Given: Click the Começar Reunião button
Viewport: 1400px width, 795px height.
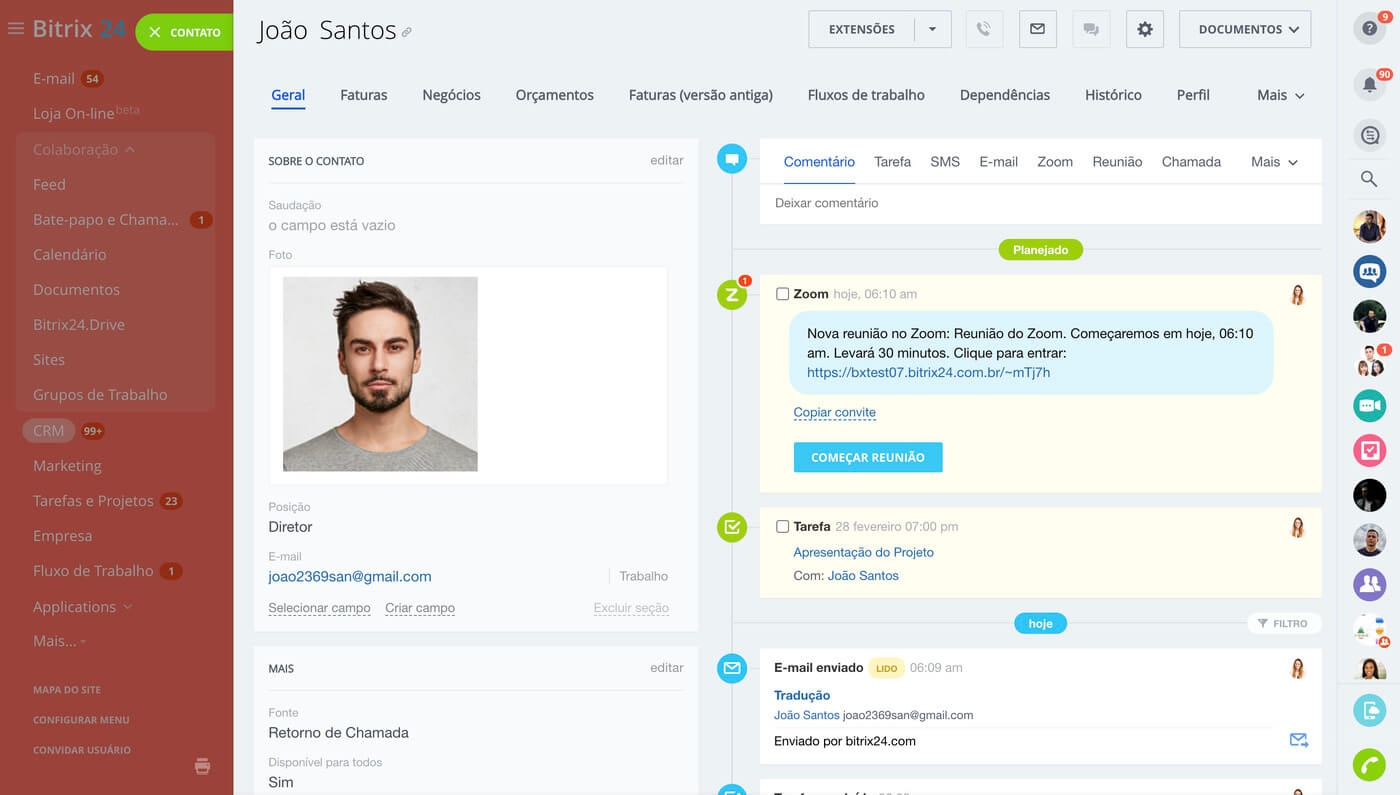Looking at the screenshot, I should 867,457.
